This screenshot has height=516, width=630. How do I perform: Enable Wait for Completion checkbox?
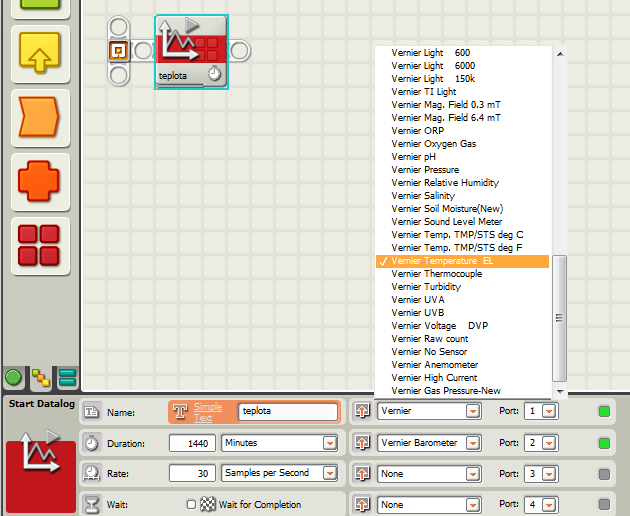coord(191,504)
